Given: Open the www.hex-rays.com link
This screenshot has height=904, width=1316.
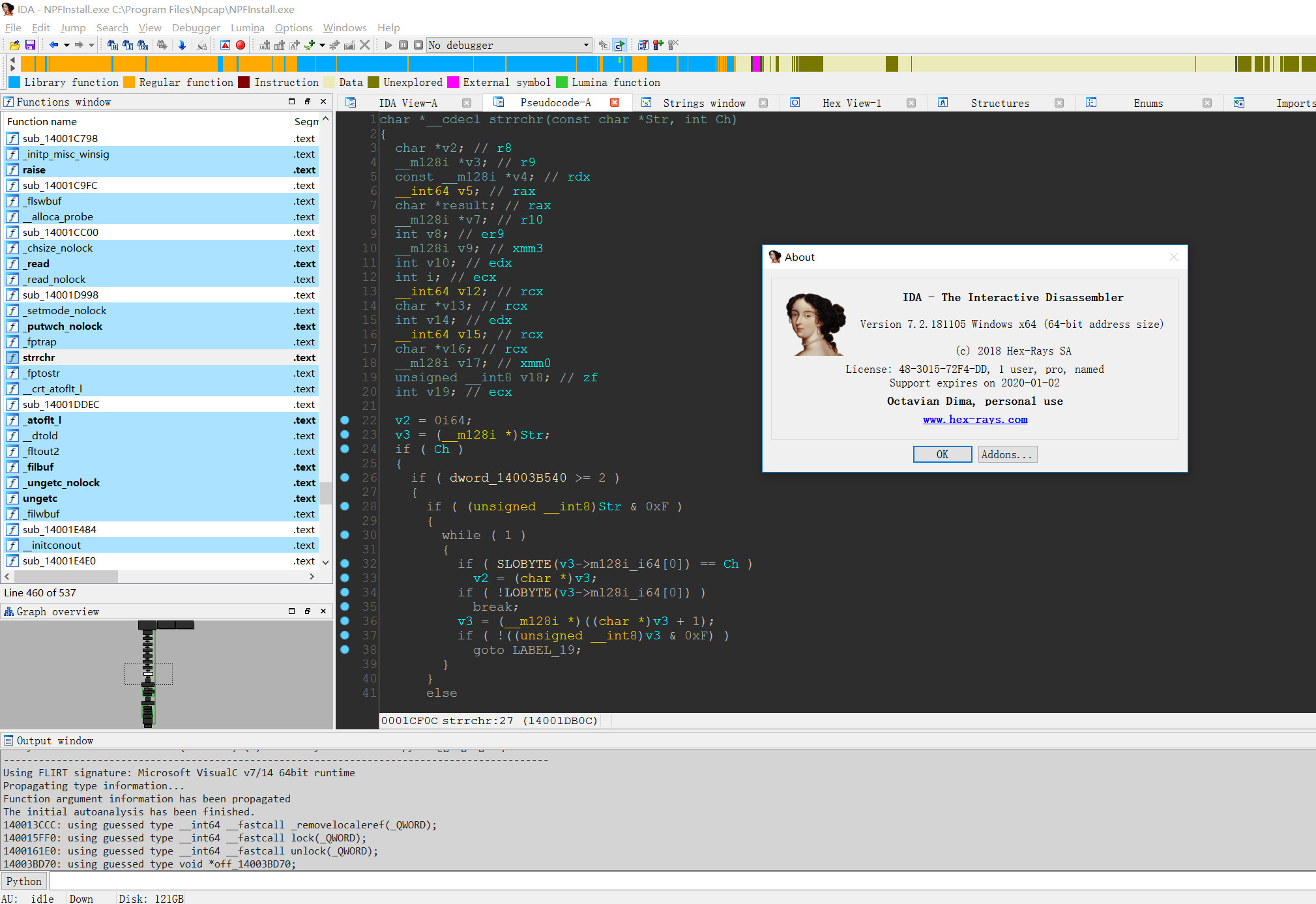Looking at the screenshot, I should (974, 420).
